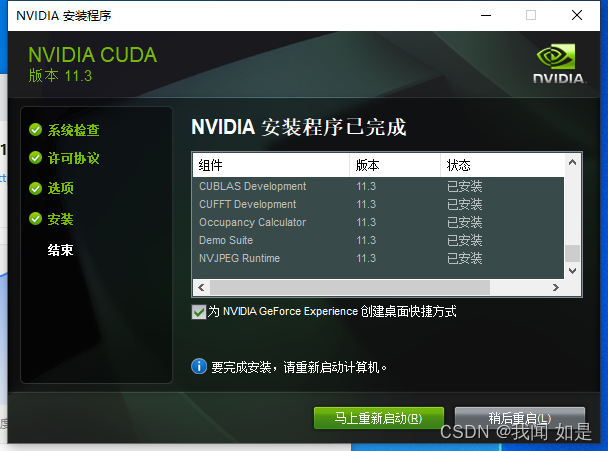
Task: Select the CUBLAS Development row
Action: [378, 186]
